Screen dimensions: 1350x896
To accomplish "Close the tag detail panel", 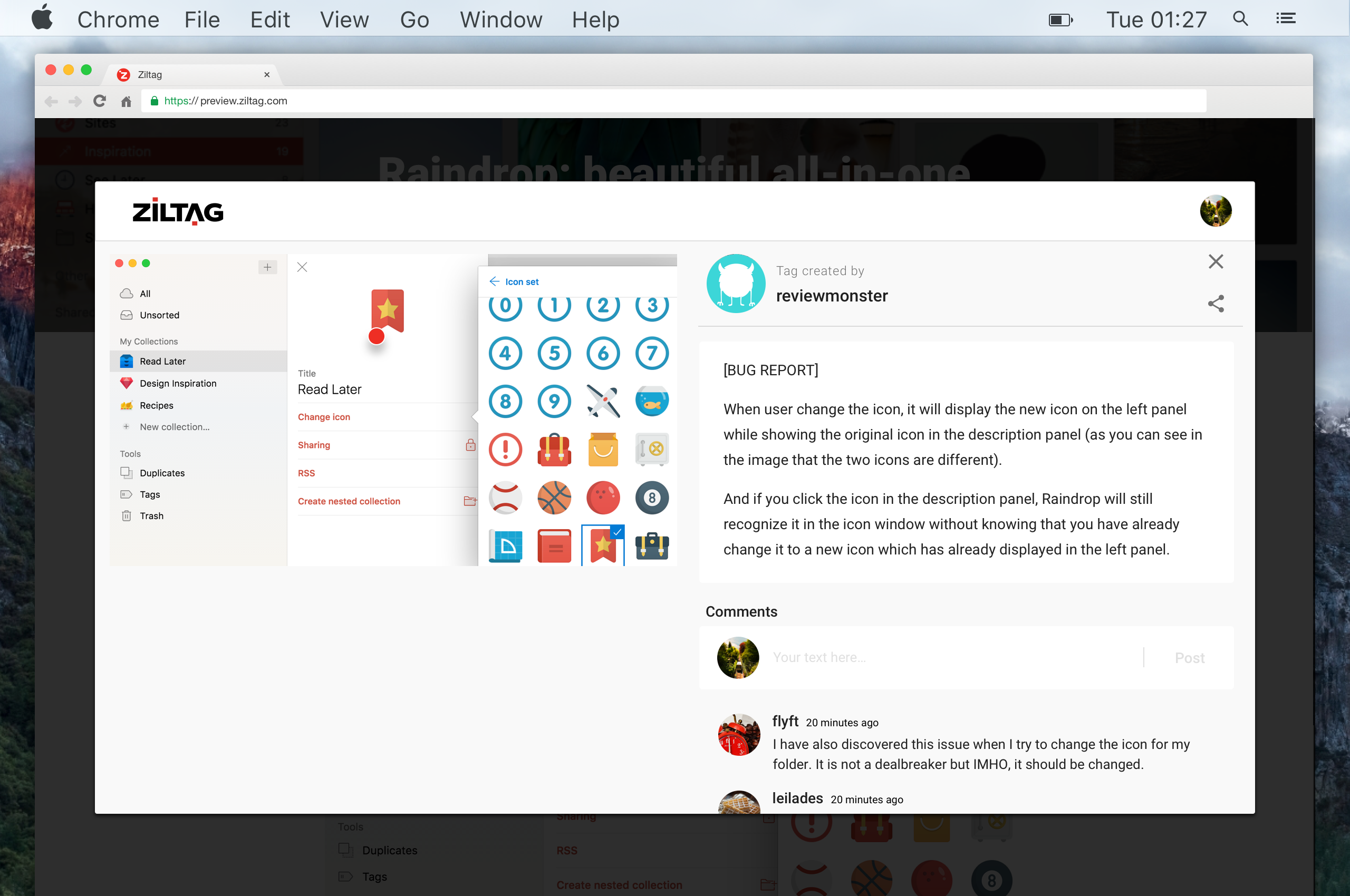I will [x=1216, y=262].
